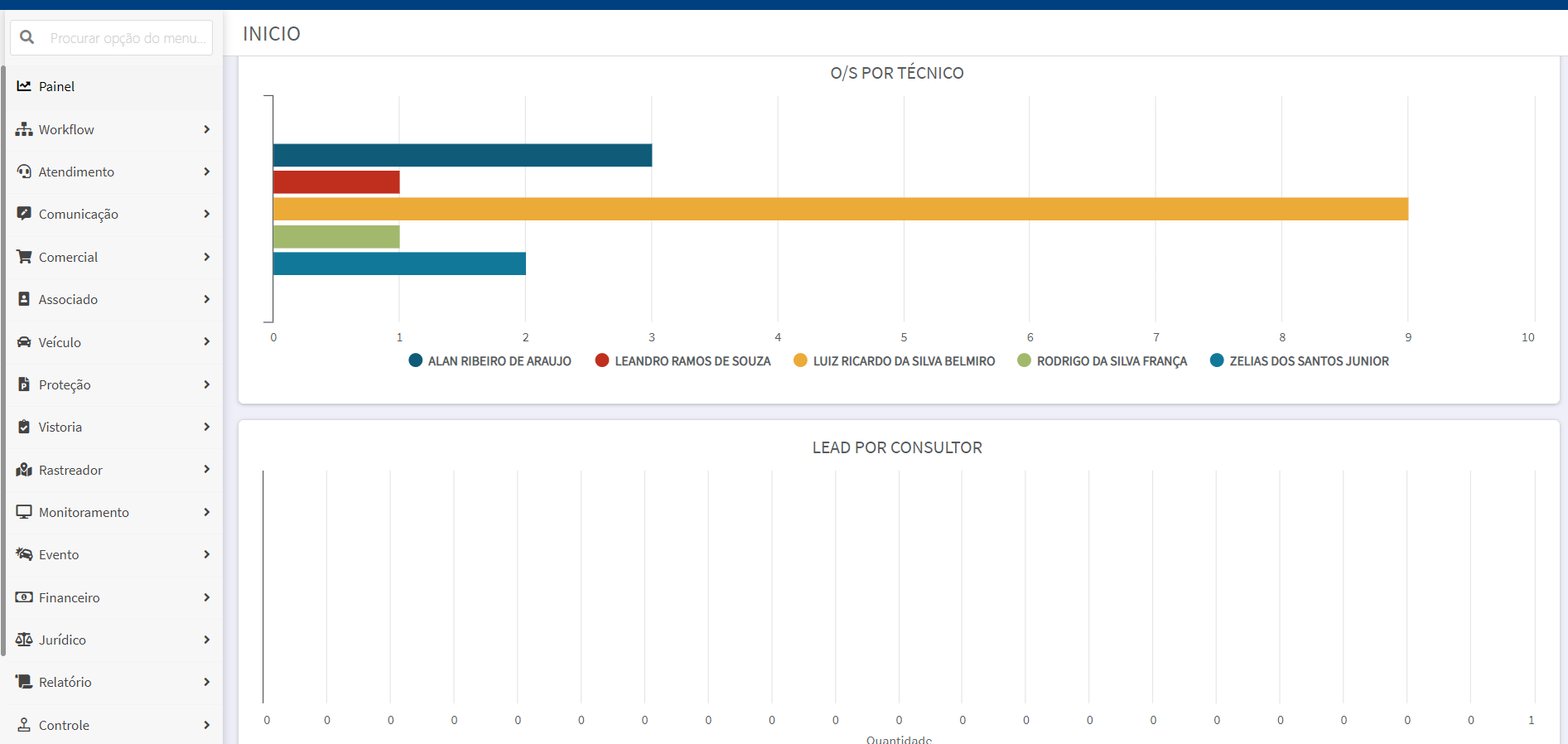Open the Controle menu label
The width and height of the screenshot is (1568, 744).
pos(64,725)
